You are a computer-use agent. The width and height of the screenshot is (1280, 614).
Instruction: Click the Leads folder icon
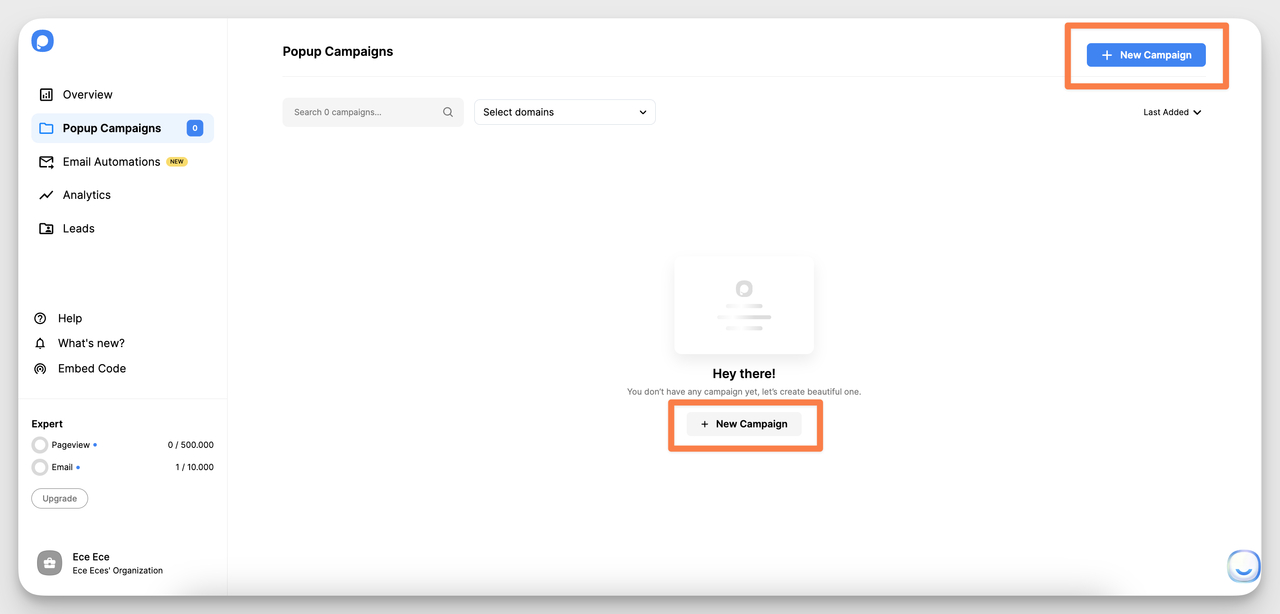click(46, 229)
